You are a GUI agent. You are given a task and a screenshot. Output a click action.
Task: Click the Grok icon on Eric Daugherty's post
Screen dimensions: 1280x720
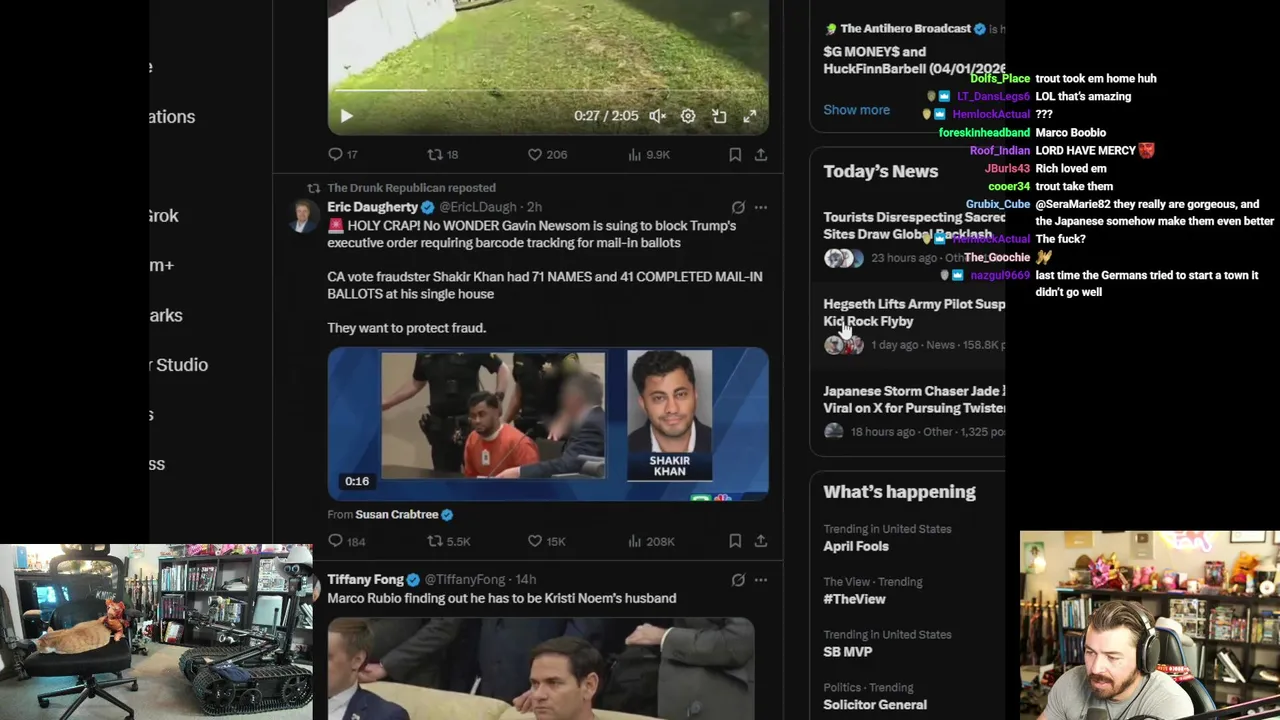(738, 207)
